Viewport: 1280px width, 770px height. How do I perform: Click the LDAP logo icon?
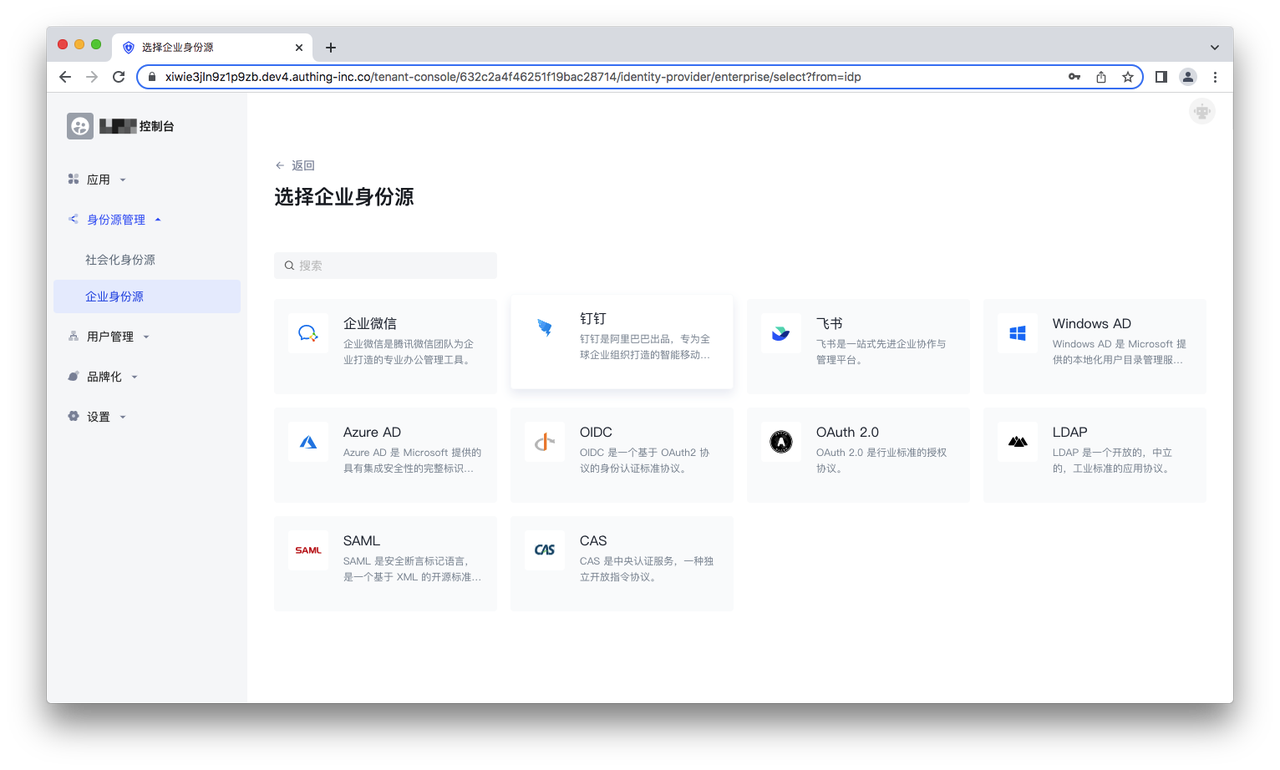[1017, 442]
